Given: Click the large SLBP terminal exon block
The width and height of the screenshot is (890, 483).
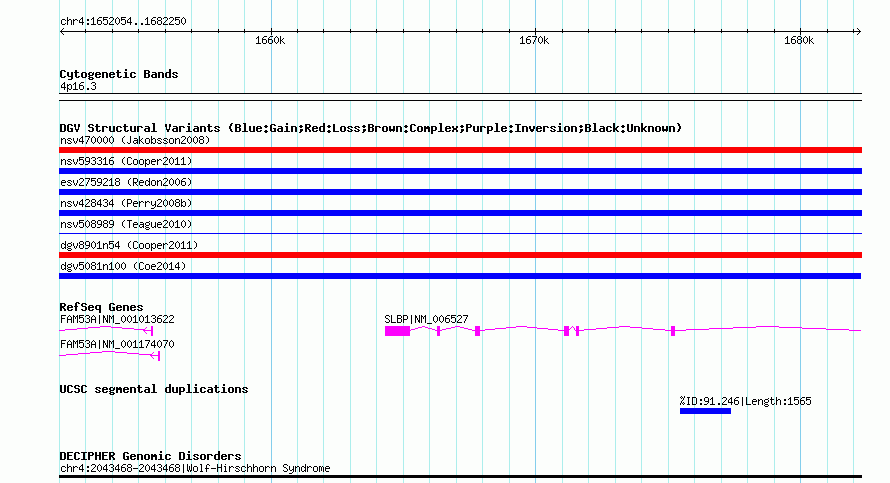Looking at the screenshot, I should click(x=397, y=331).
